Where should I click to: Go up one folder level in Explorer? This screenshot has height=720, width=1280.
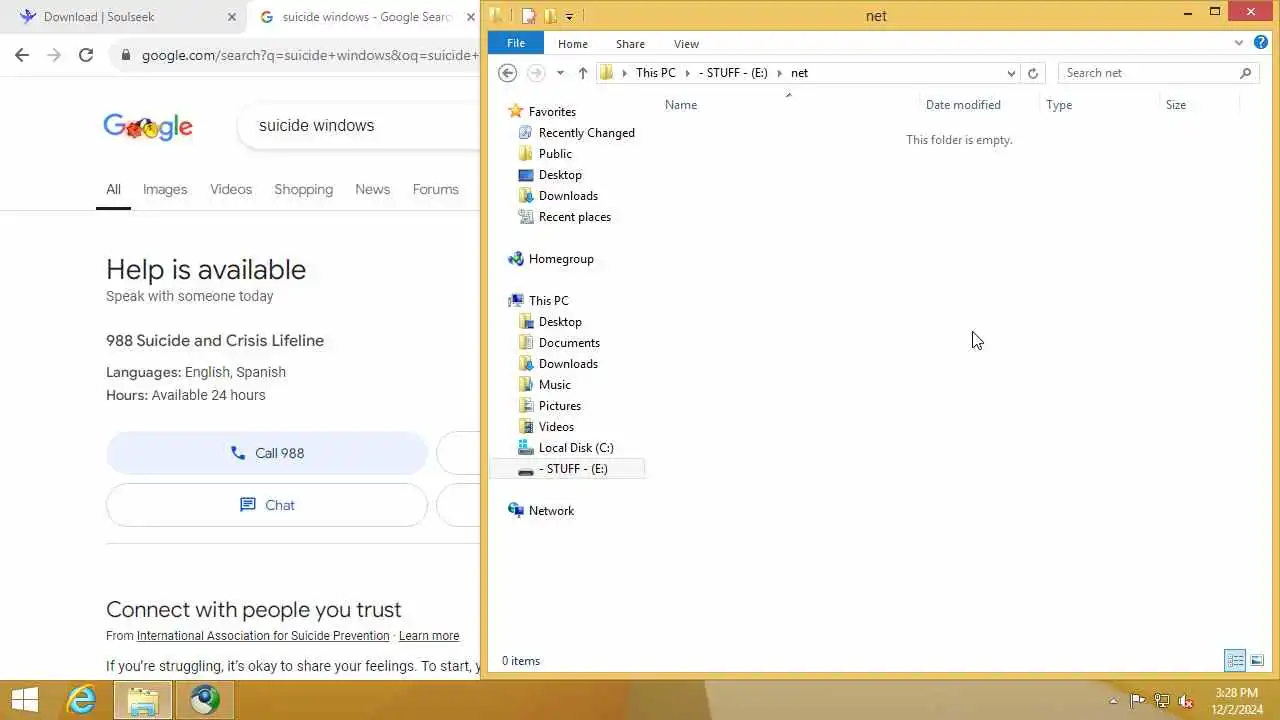coord(583,73)
